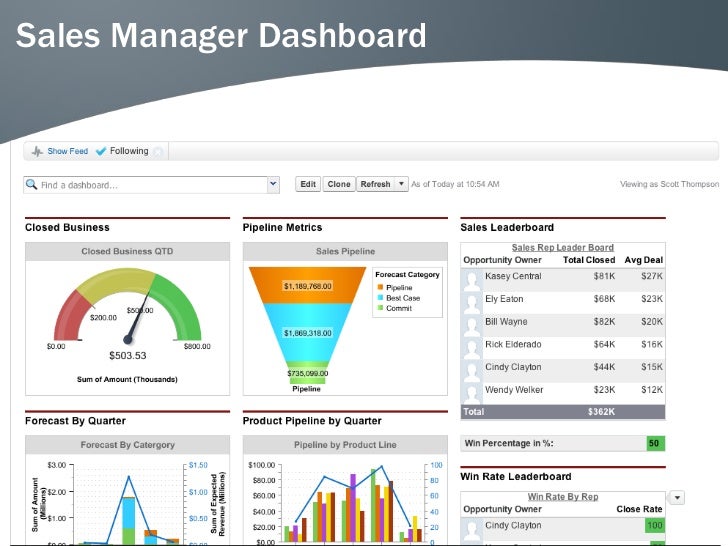The height and width of the screenshot is (546, 728).
Task: Open the Find a dashboard dropdown arrow
Action: pyautogui.click(x=273, y=184)
